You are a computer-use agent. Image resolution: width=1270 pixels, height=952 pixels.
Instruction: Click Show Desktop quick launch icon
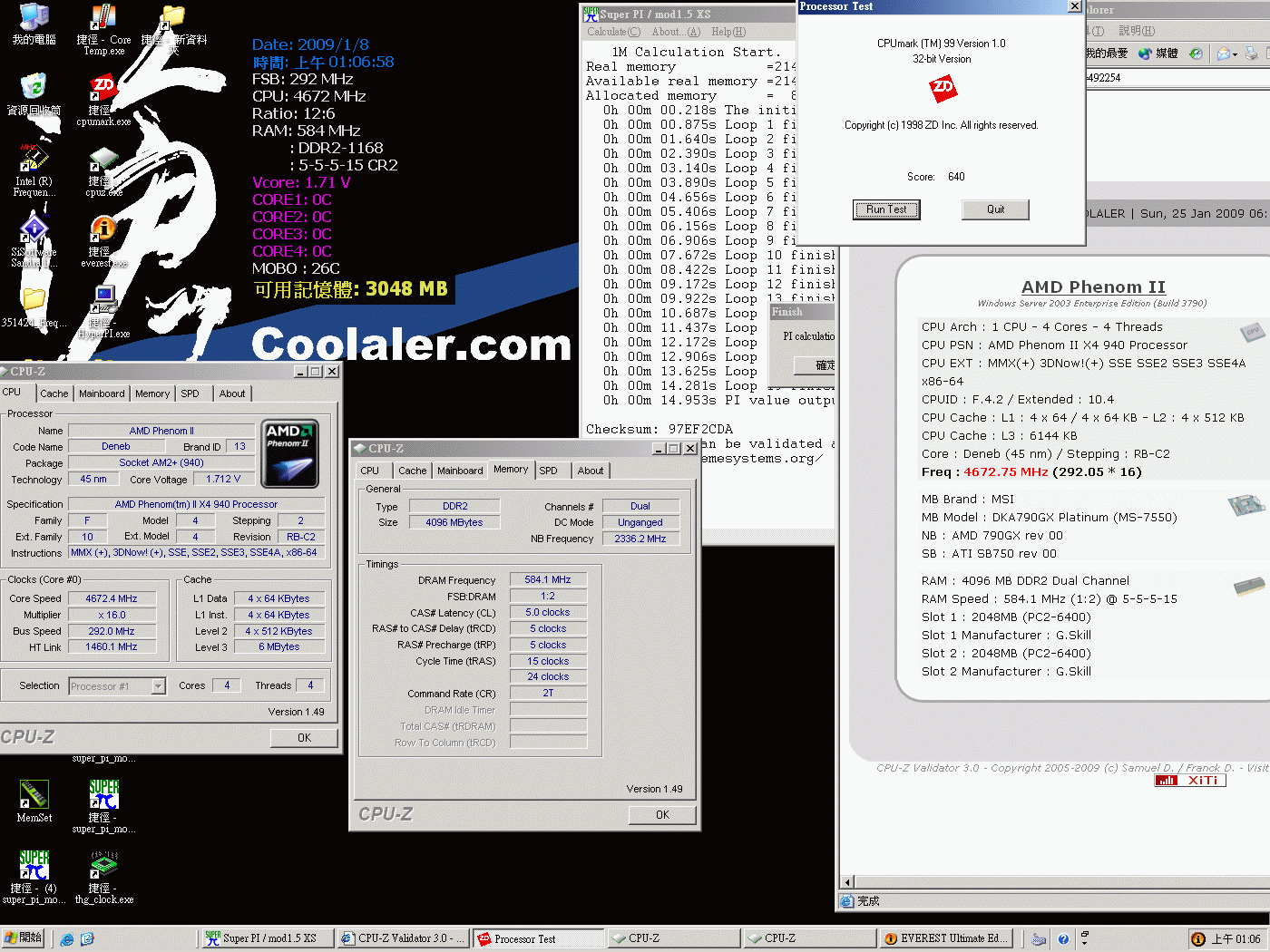tap(88, 939)
